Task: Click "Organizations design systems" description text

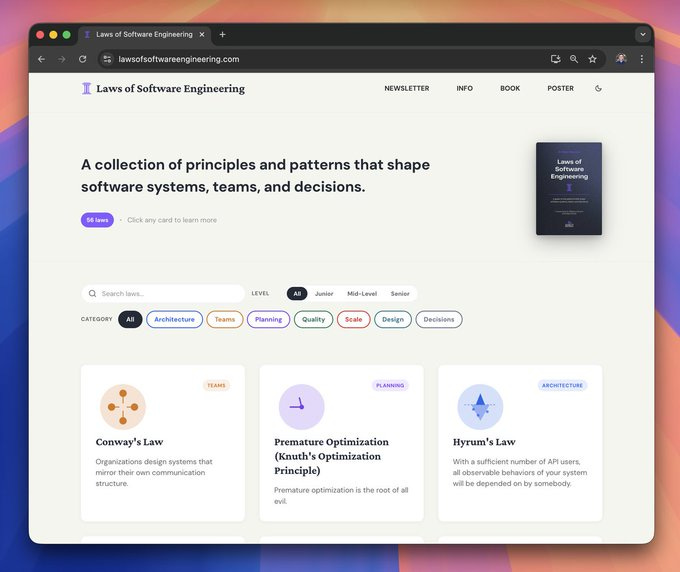Action: click(154, 472)
